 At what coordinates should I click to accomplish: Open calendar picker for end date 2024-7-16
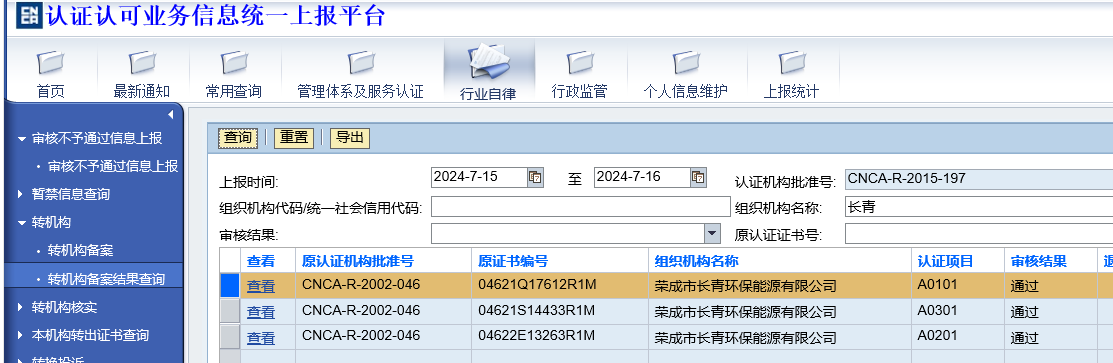tap(698, 178)
